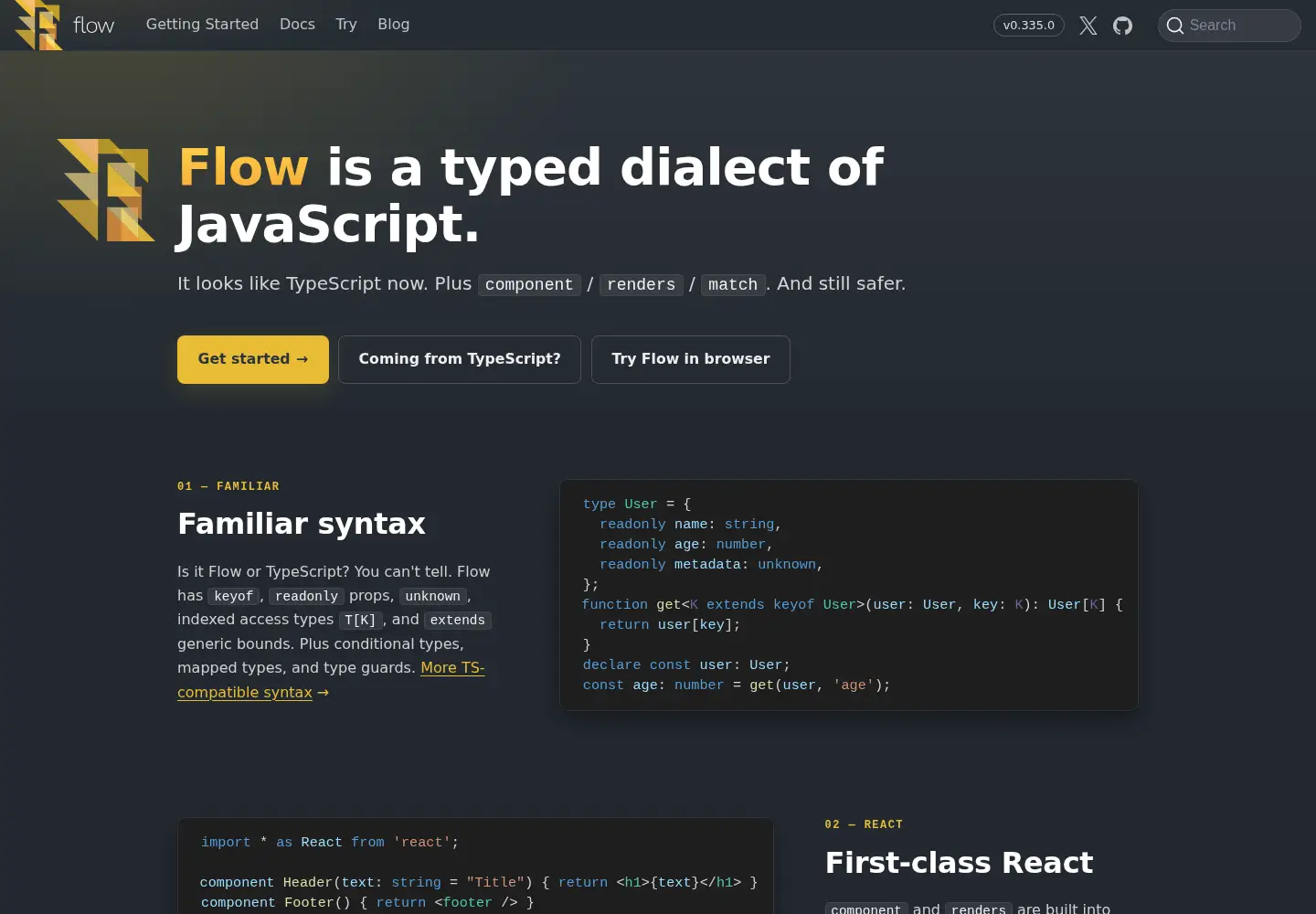Open the Blog nav item
1316x914 pixels.
(x=394, y=25)
